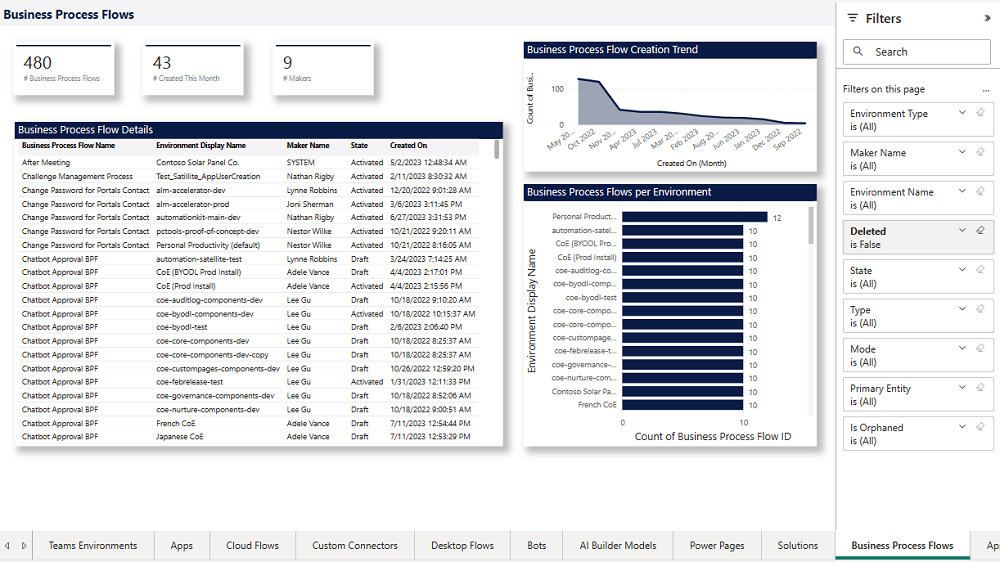Click in the Filters Search input field
Screen dimensions: 1000x562
tap(916, 52)
